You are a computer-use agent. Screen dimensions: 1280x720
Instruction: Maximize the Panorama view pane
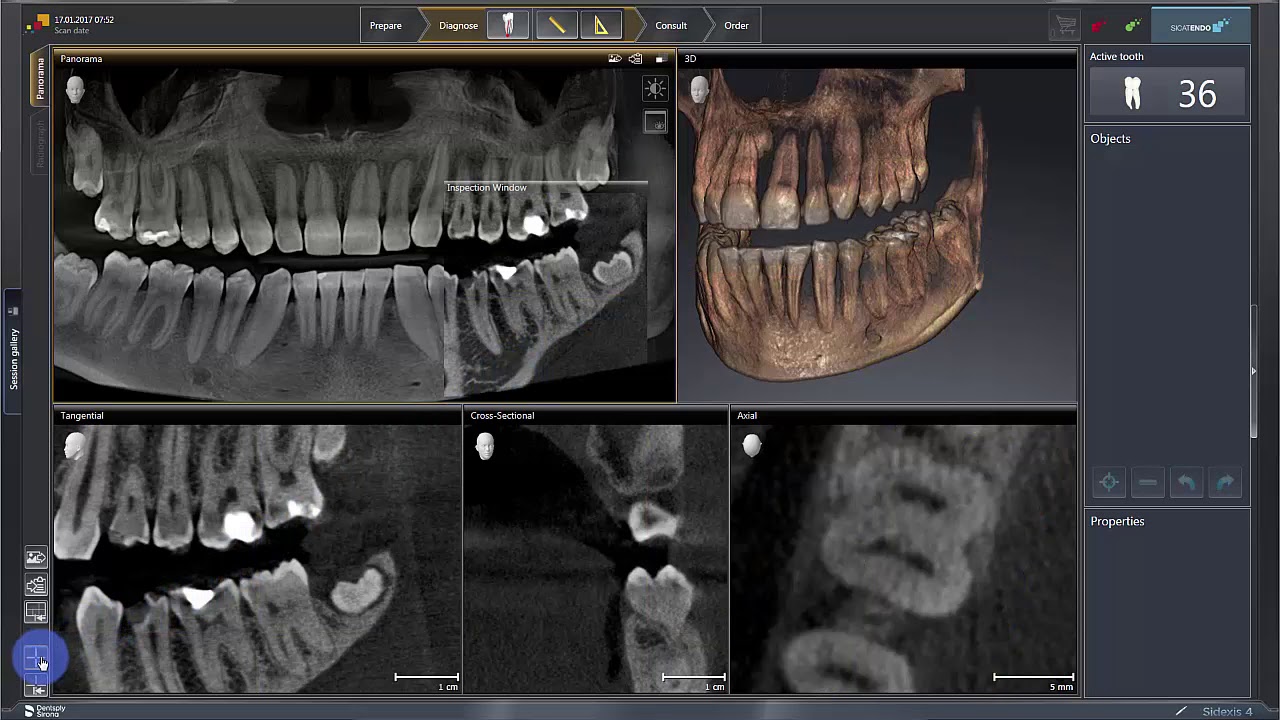coord(660,59)
